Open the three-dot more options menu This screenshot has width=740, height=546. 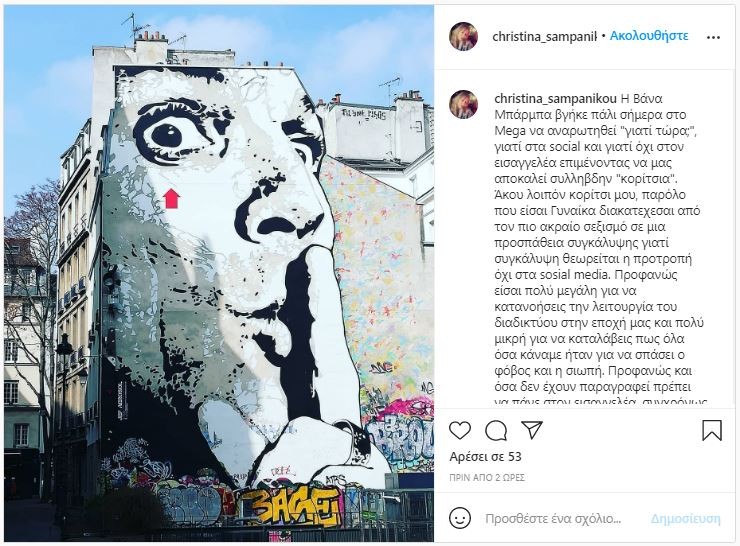(713, 38)
